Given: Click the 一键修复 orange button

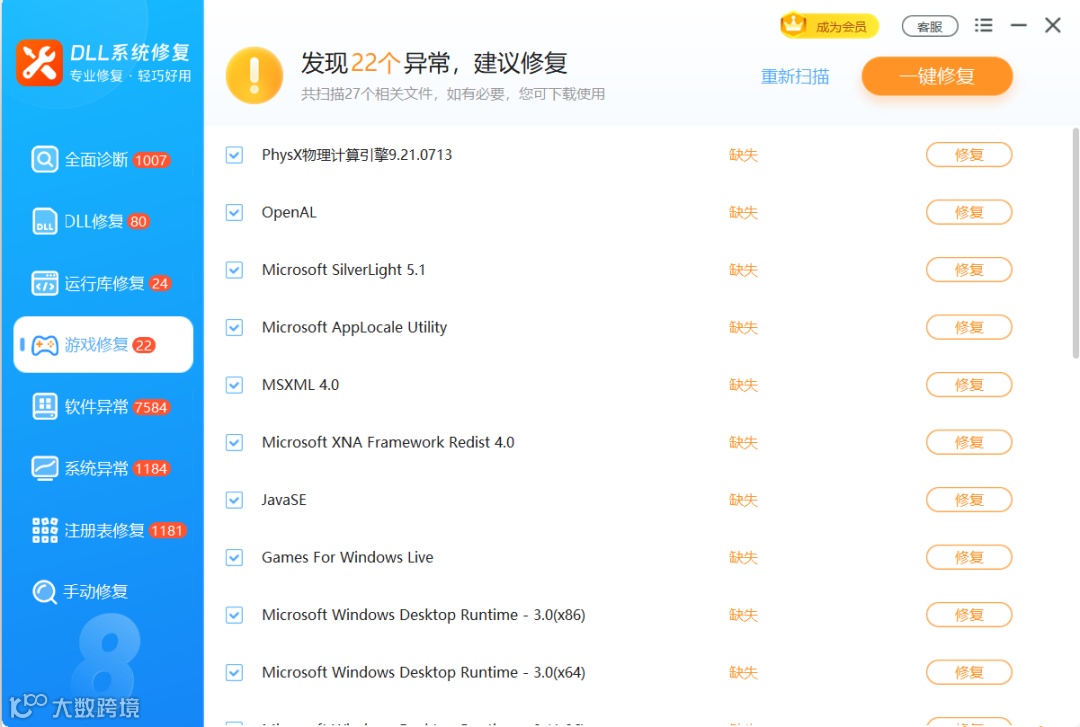Looking at the screenshot, I should 937,76.
